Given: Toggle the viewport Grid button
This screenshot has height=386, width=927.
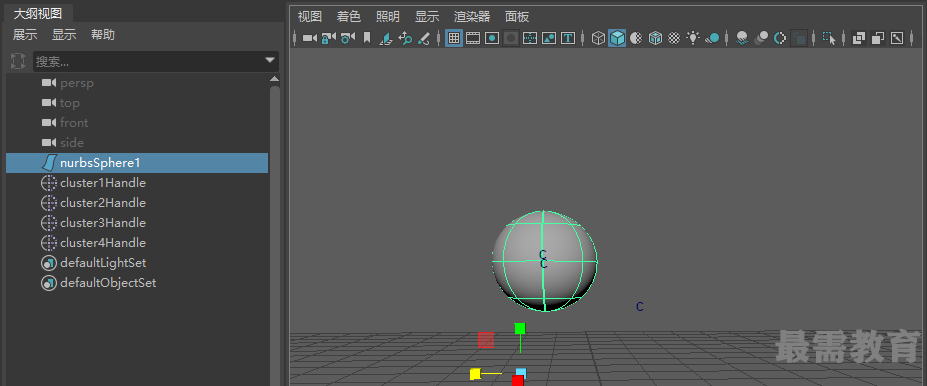Looking at the screenshot, I should pyautogui.click(x=453, y=38).
